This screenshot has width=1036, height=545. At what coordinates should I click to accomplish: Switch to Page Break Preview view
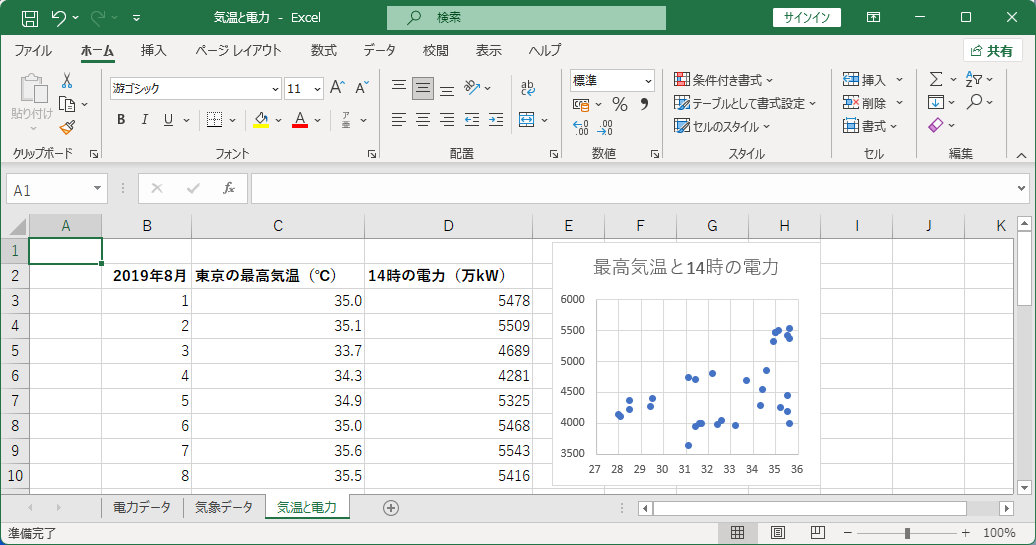[x=817, y=532]
